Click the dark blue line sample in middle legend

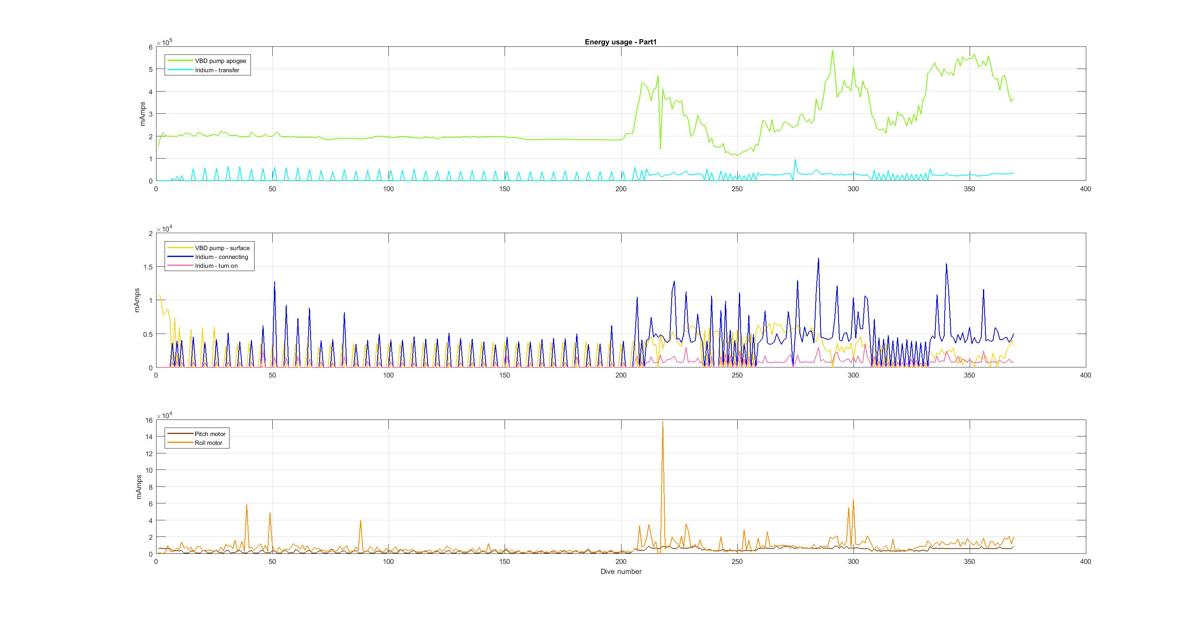click(x=181, y=256)
